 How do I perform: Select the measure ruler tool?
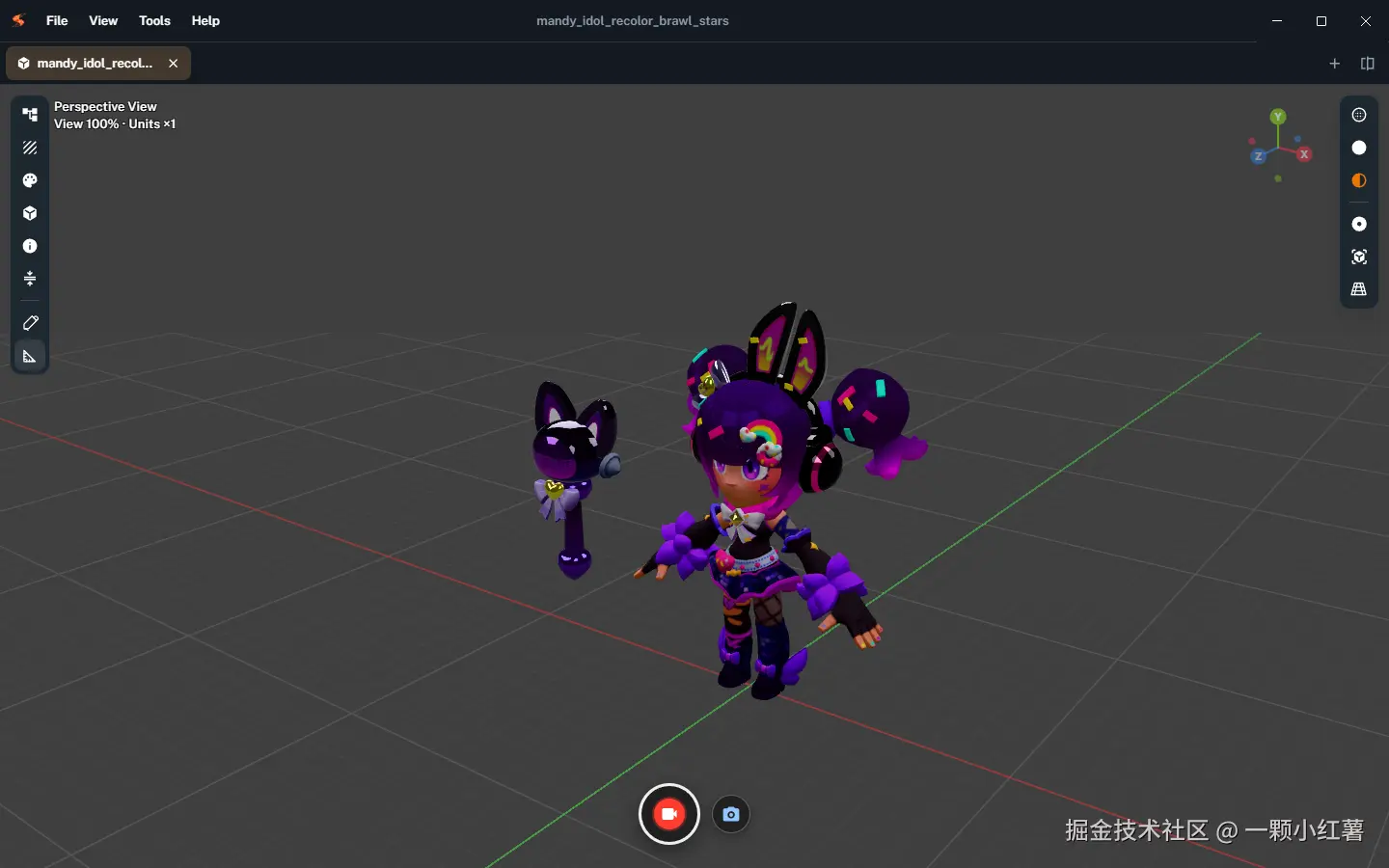(30, 356)
